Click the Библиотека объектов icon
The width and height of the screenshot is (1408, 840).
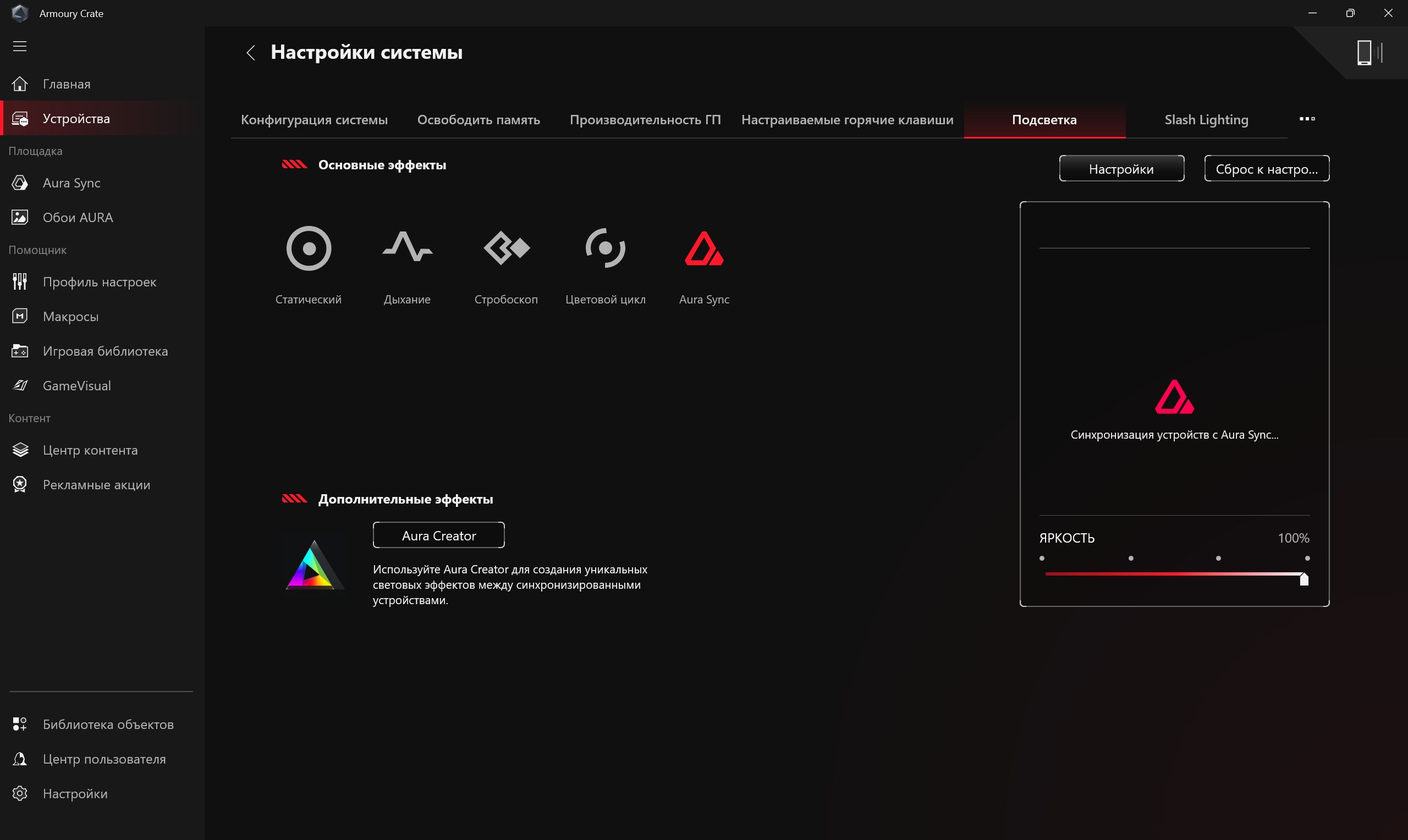[x=20, y=724]
